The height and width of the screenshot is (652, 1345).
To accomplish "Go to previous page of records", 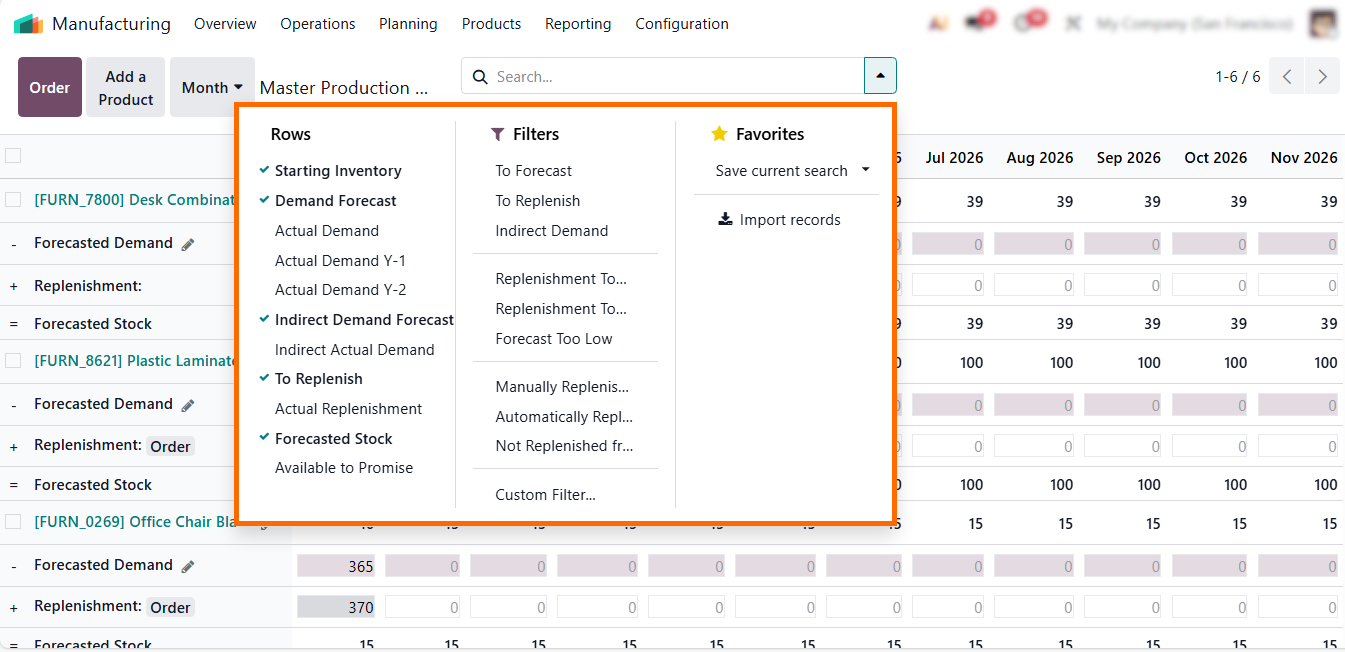I will click(x=1287, y=77).
